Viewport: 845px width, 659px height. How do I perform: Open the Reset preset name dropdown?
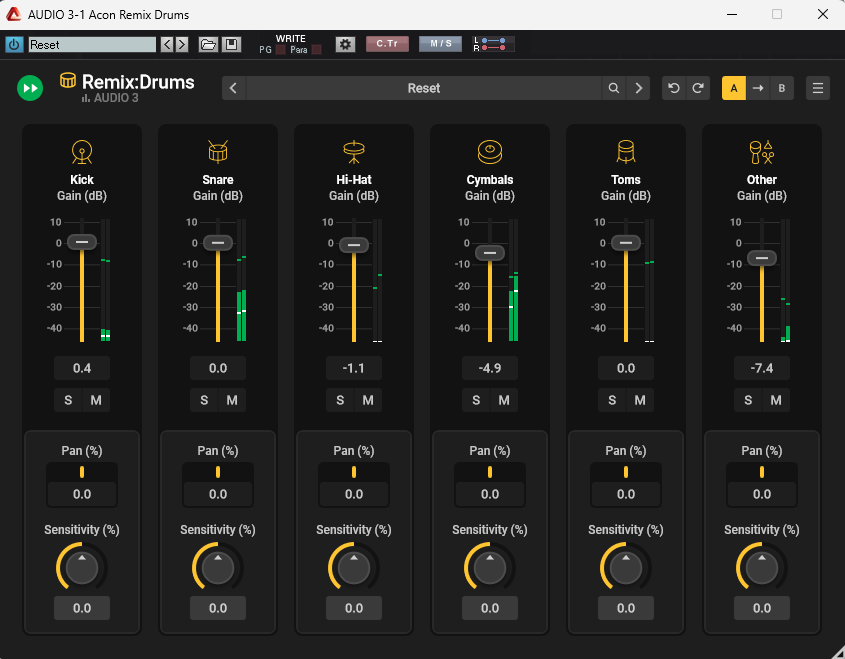(x=424, y=88)
